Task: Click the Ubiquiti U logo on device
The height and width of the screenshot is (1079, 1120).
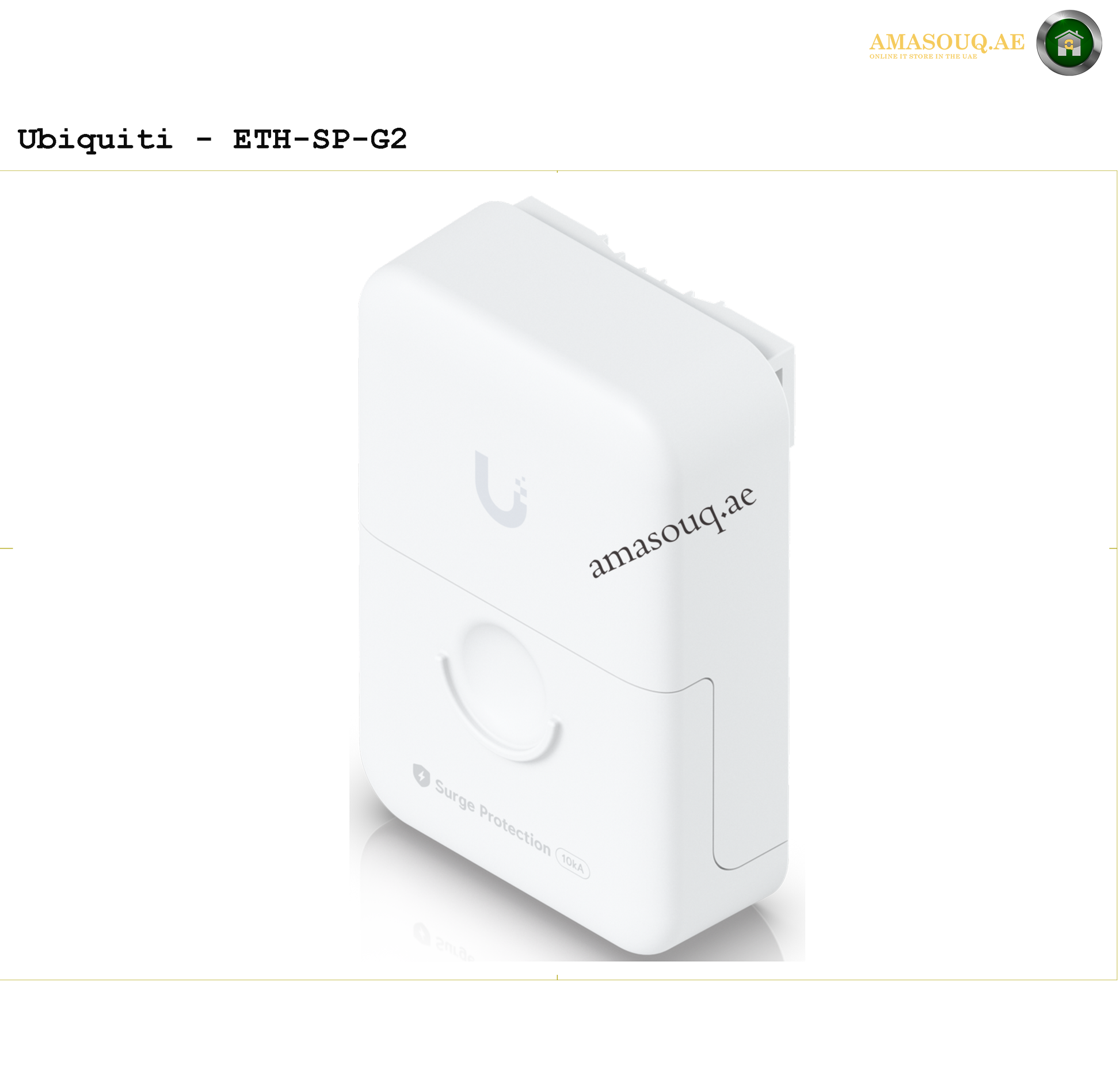Action: (x=501, y=489)
